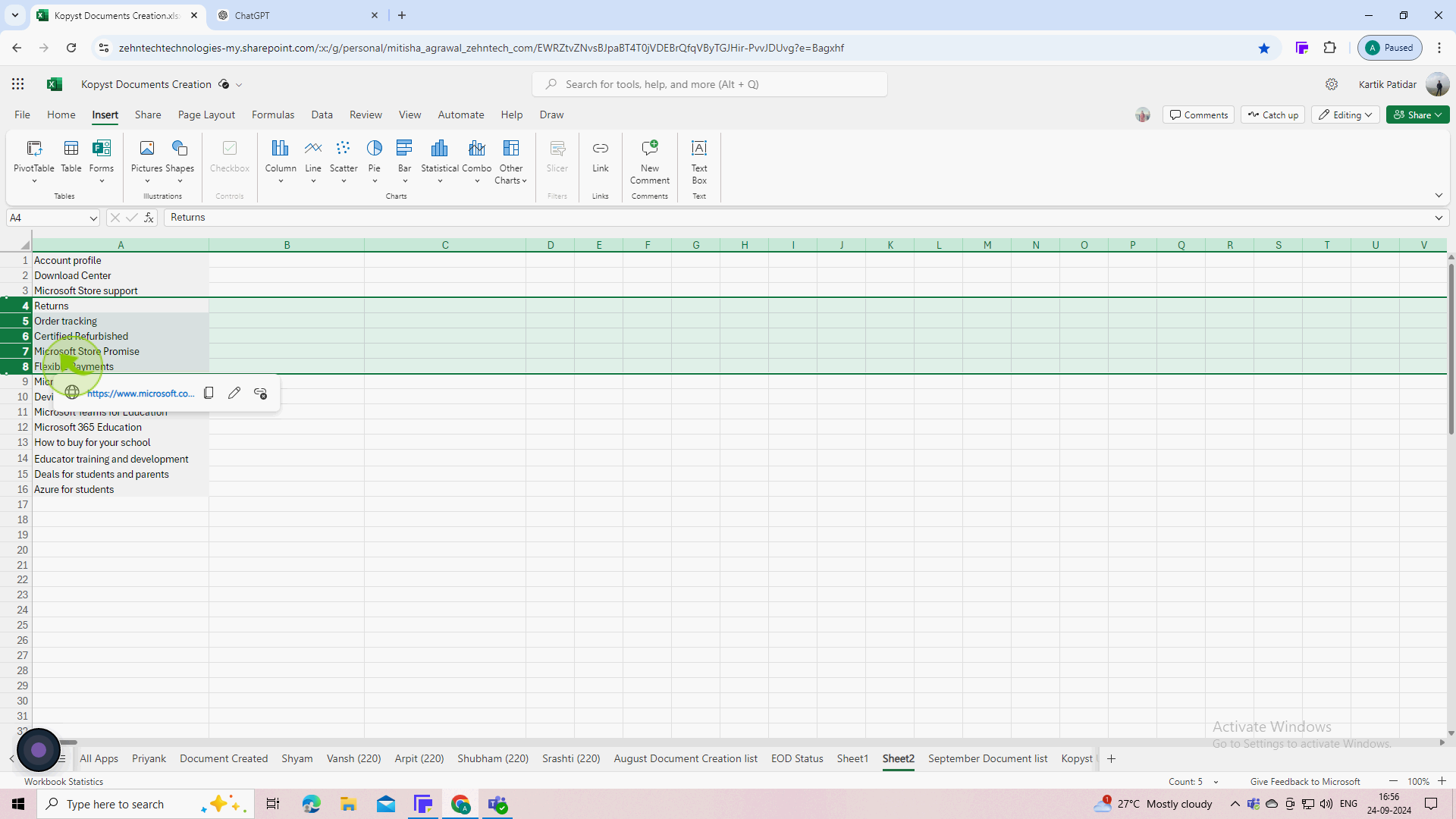Insert a Link from the ribbon
This screenshot has width=1456, height=819.
tap(601, 157)
